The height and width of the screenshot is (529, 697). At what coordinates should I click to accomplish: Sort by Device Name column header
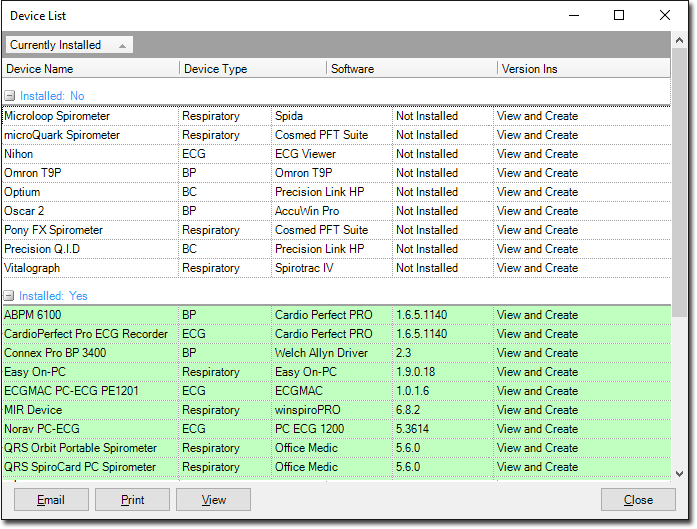point(90,69)
